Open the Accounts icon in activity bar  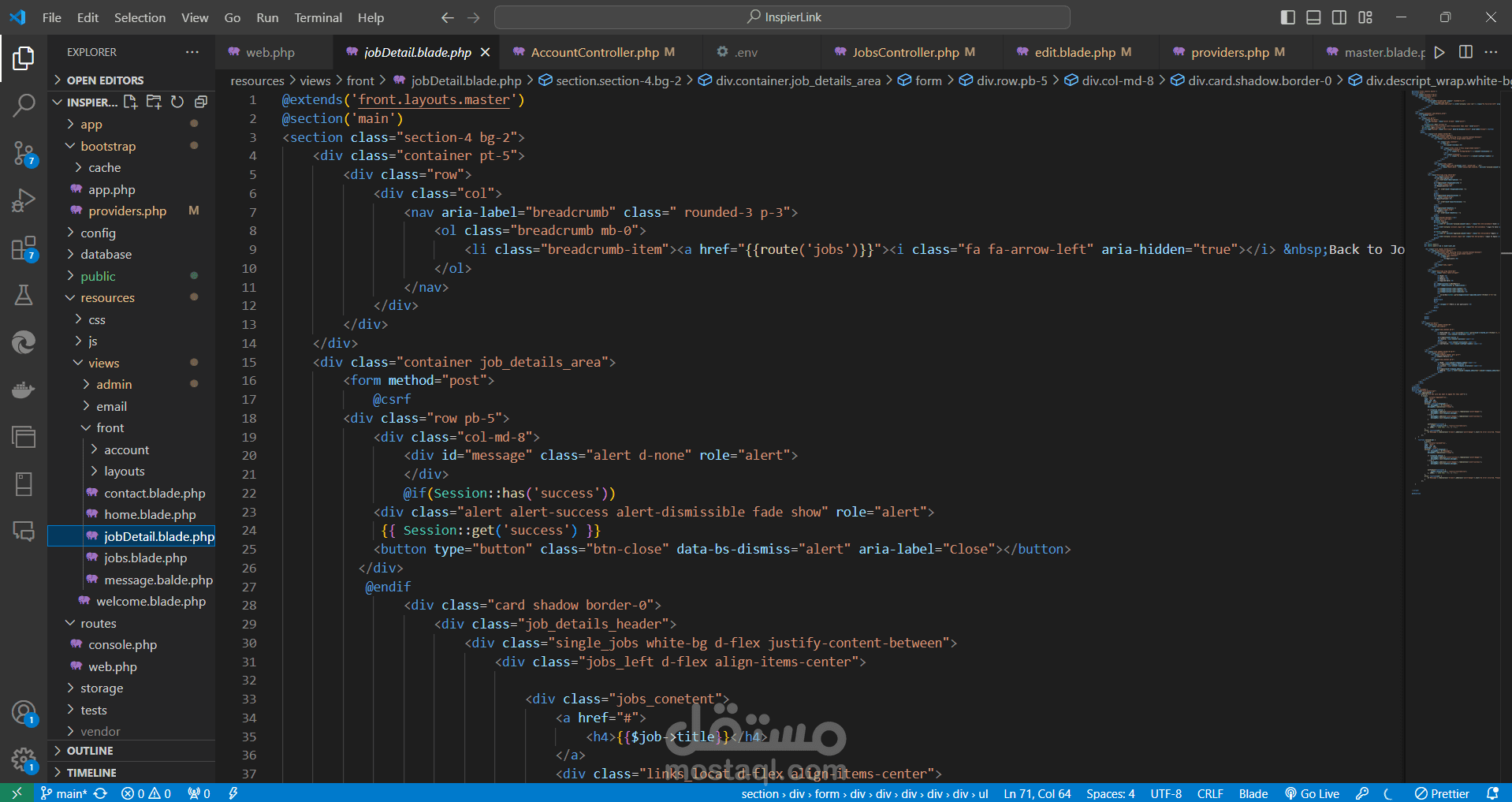24,713
